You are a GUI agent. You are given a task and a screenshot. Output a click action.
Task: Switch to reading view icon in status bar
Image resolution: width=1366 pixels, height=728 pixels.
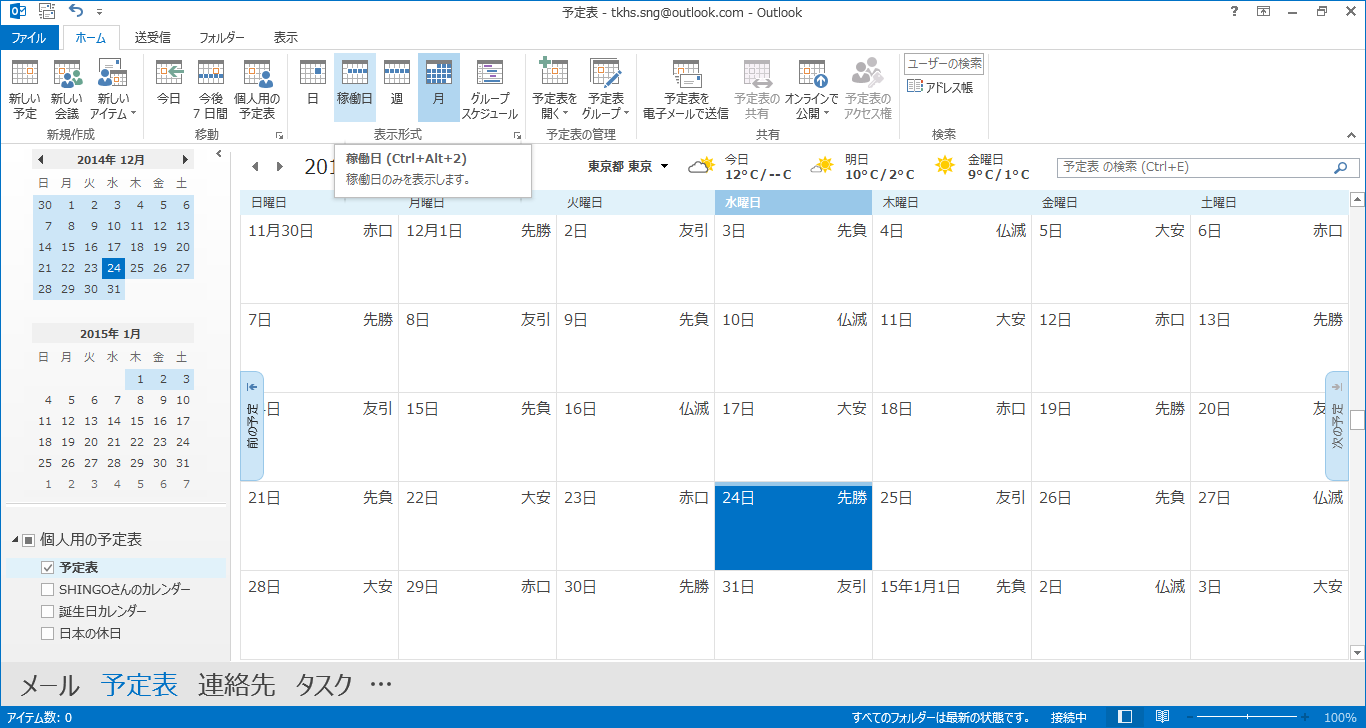coord(1162,717)
